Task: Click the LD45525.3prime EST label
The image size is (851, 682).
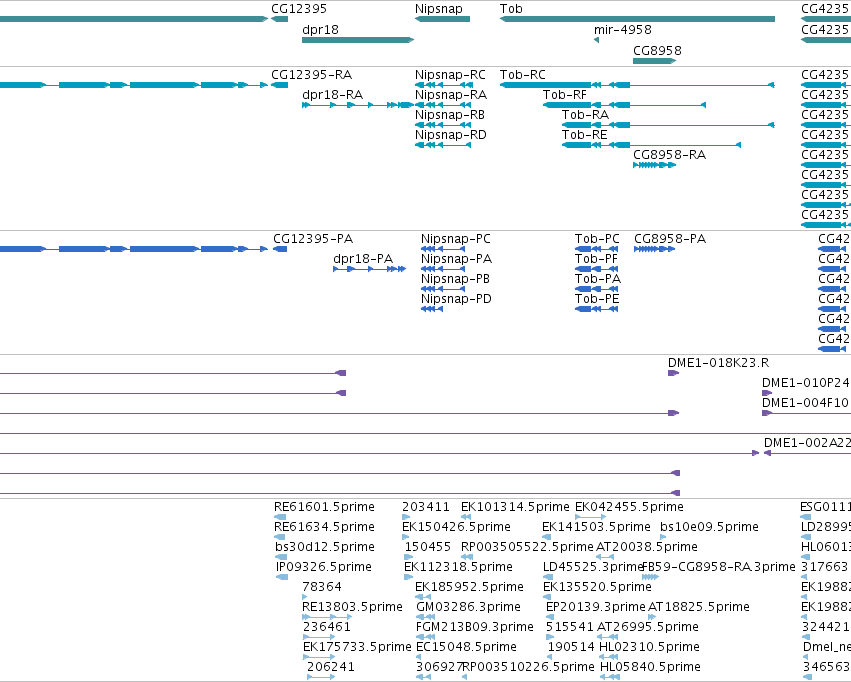Action: [x=593, y=567]
